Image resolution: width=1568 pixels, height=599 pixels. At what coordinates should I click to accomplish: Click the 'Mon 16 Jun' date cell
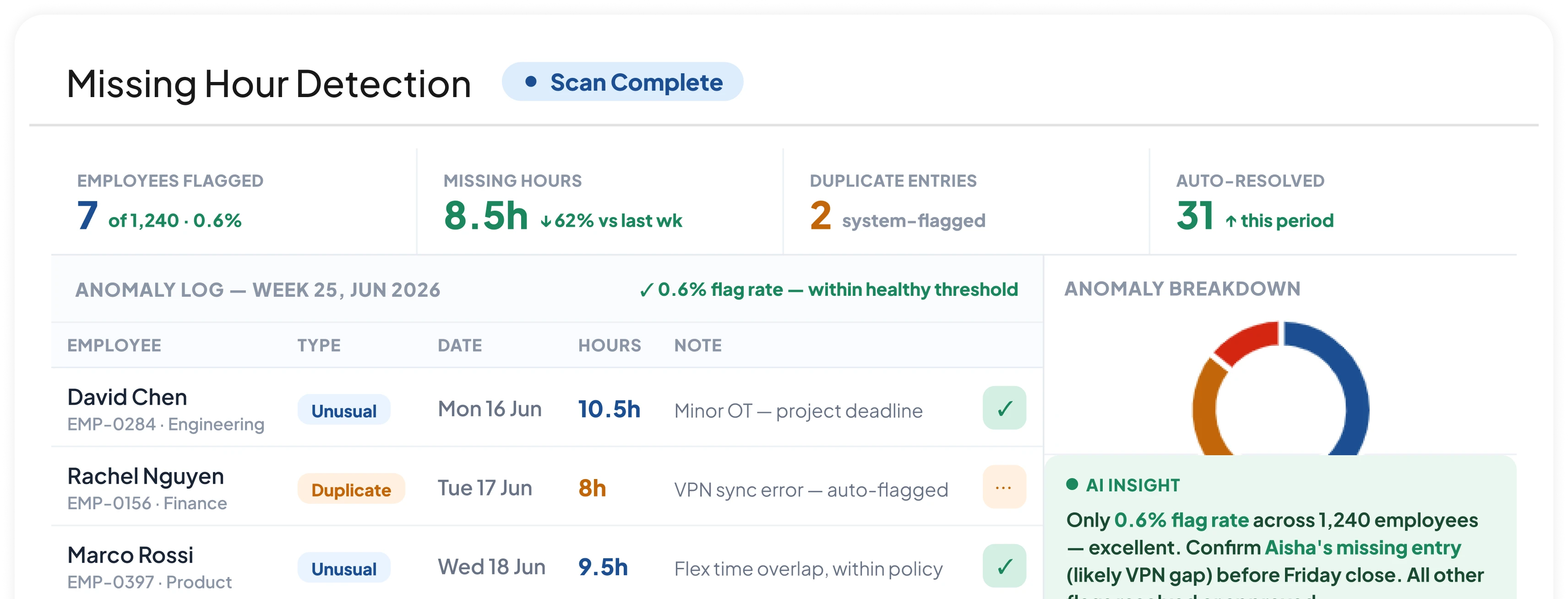pos(490,409)
